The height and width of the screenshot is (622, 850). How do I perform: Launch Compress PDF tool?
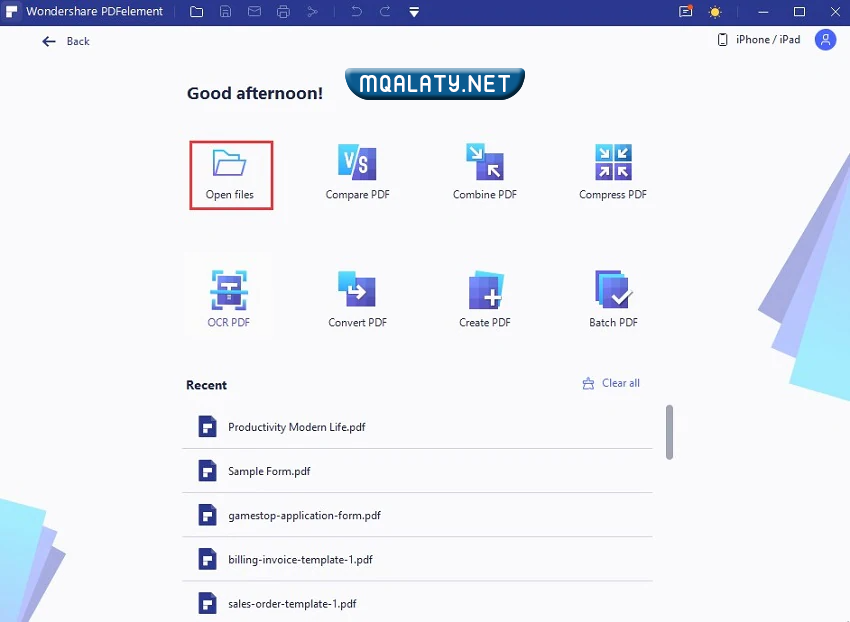tap(613, 172)
